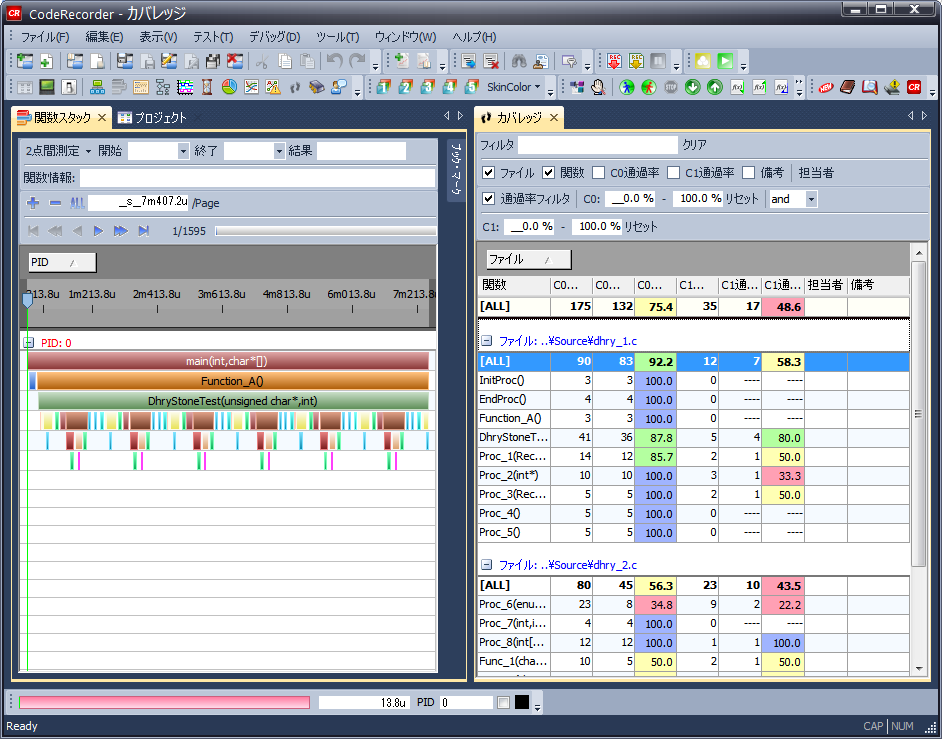Image resolution: width=942 pixels, height=739 pixels.
Task: Click the black color swatch in bottom bar
Action: point(522,702)
